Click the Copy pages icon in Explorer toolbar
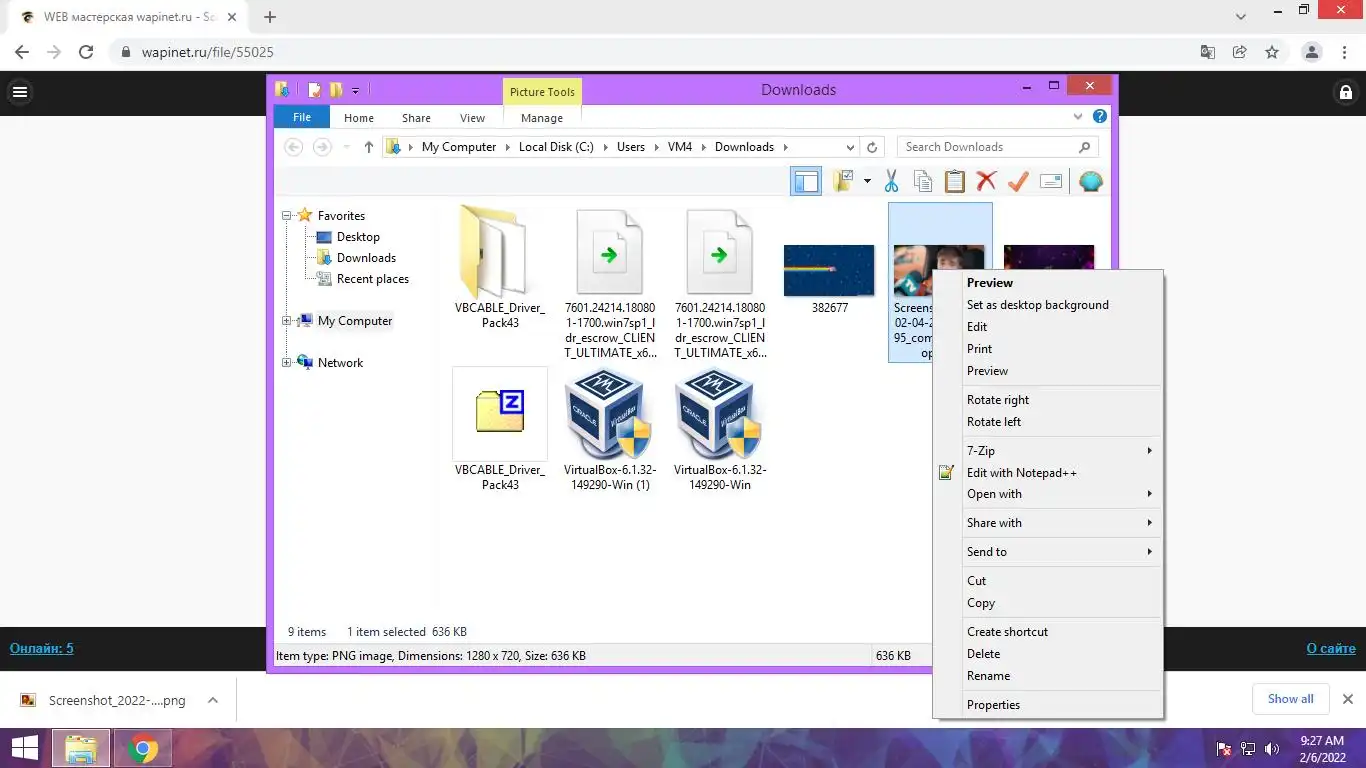This screenshot has height=768, width=1366. (923, 181)
